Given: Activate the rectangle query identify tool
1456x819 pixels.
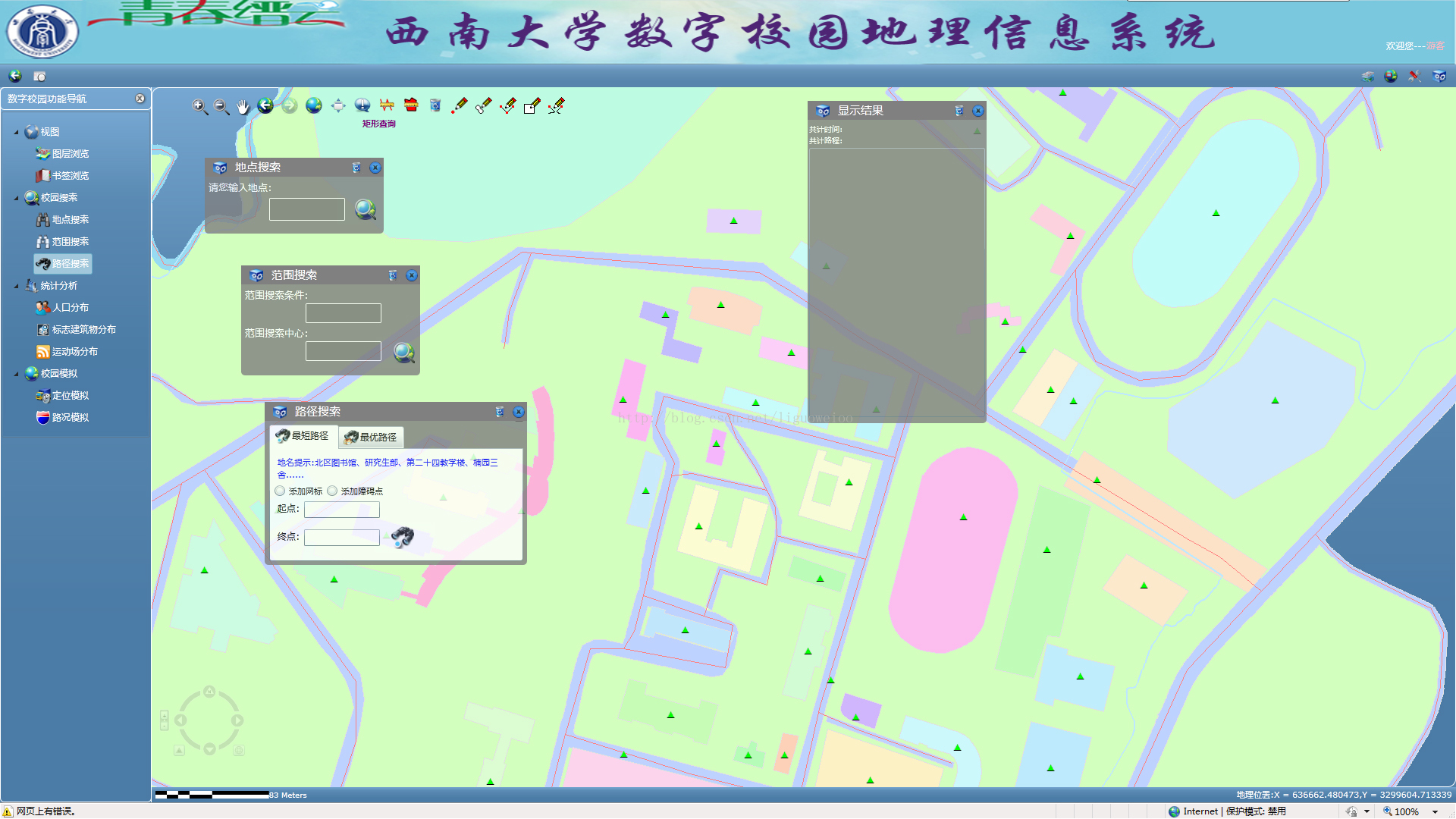Looking at the screenshot, I should [x=362, y=105].
